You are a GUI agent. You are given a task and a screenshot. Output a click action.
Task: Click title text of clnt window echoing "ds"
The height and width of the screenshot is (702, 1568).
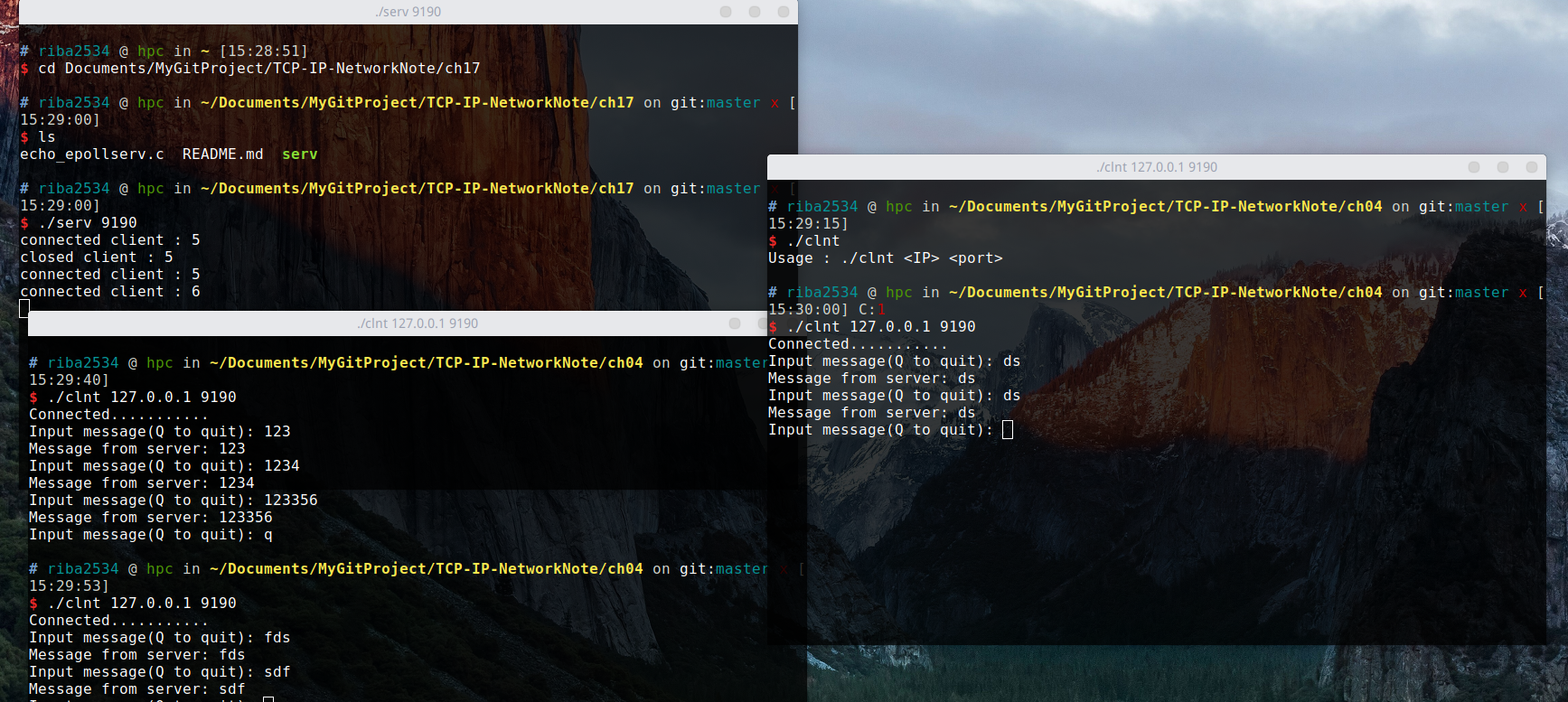point(1157,167)
